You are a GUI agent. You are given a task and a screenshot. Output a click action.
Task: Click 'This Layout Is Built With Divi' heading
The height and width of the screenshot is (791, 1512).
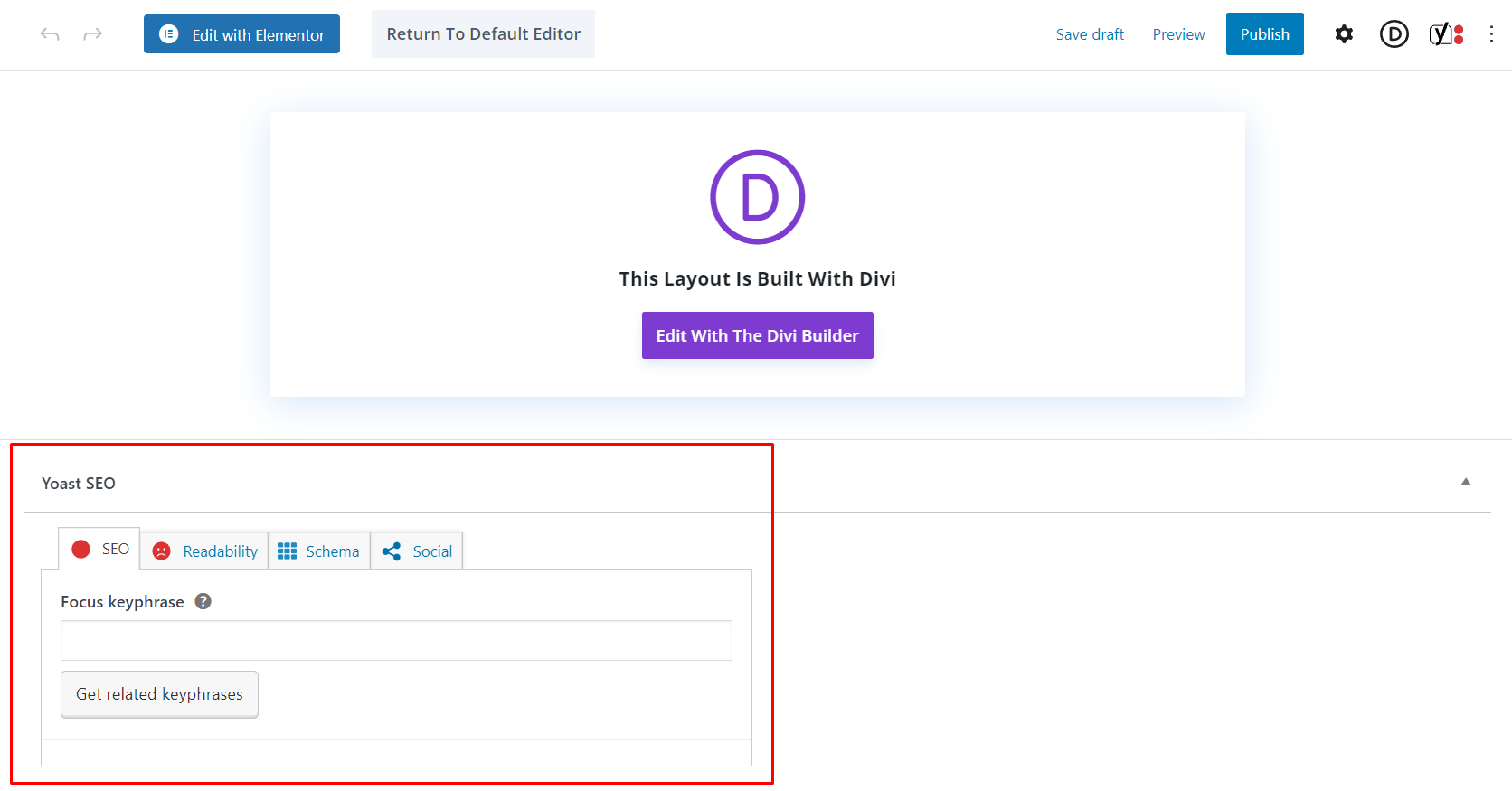click(x=758, y=279)
